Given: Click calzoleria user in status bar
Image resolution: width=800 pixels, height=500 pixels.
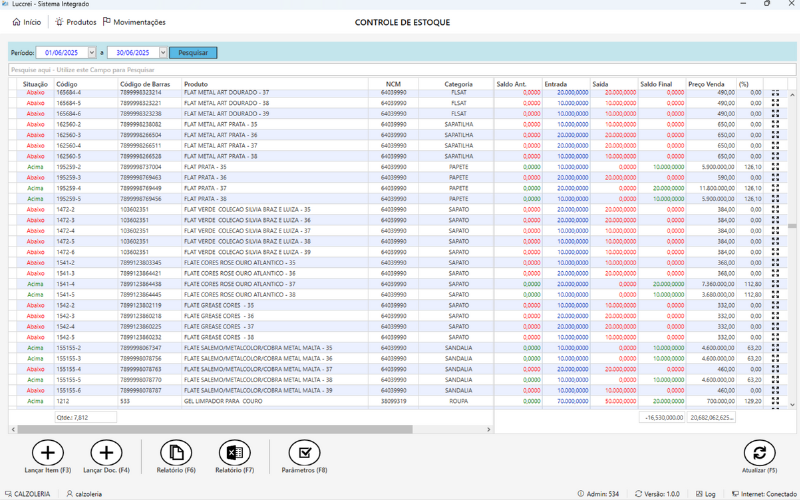Looking at the screenshot, I should click(x=84, y=494).
